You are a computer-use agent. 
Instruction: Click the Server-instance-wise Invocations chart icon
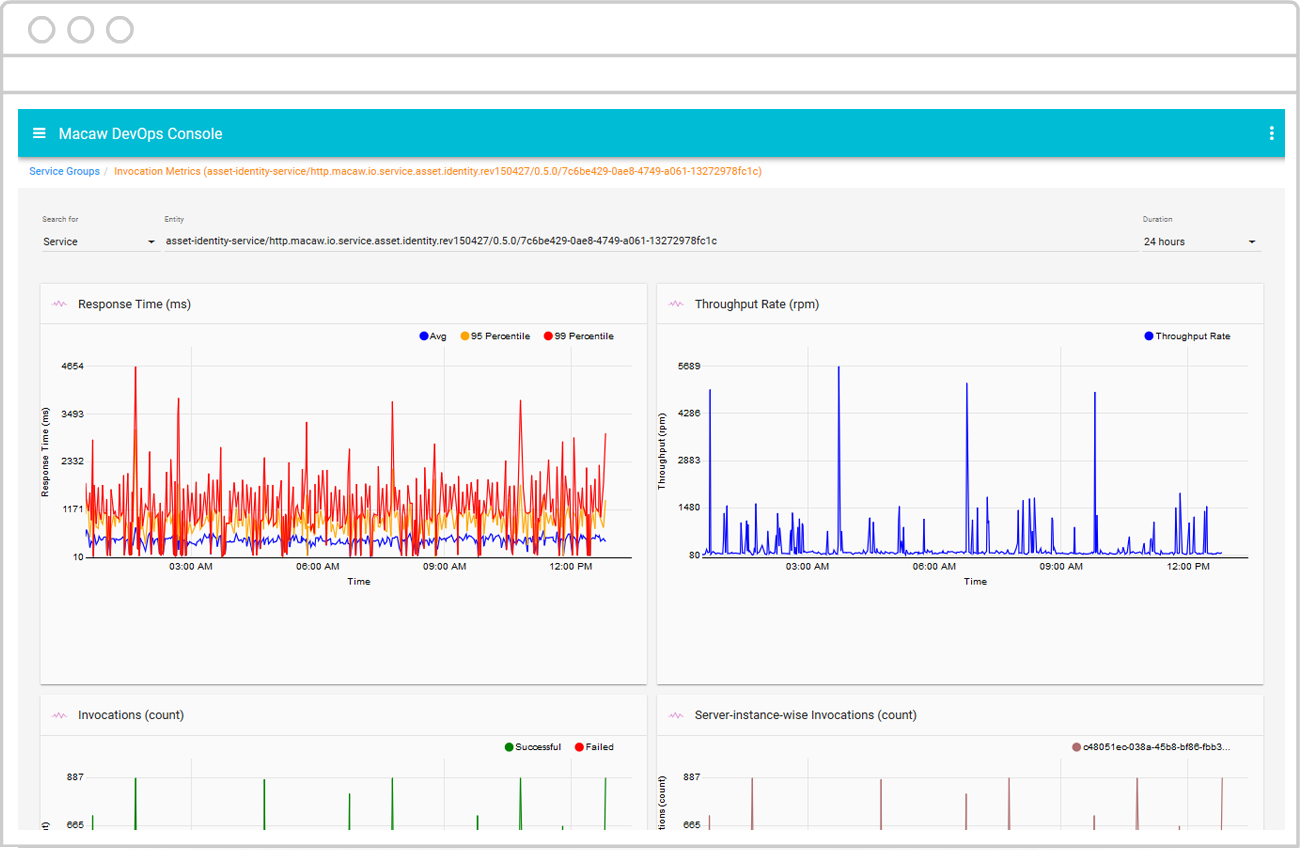(676, 715)
